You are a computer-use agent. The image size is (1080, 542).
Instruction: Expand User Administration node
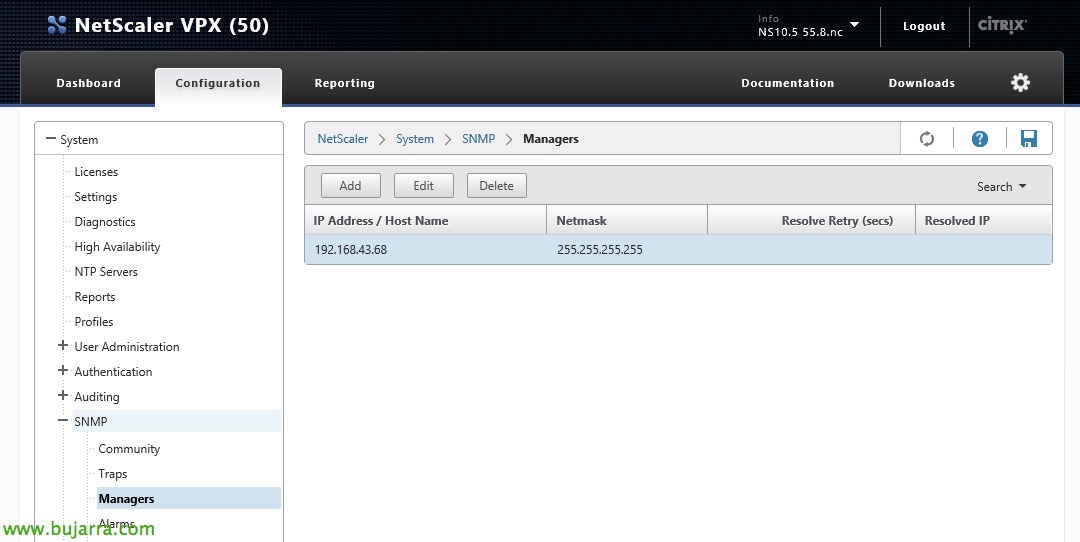[x=63, y=346]
